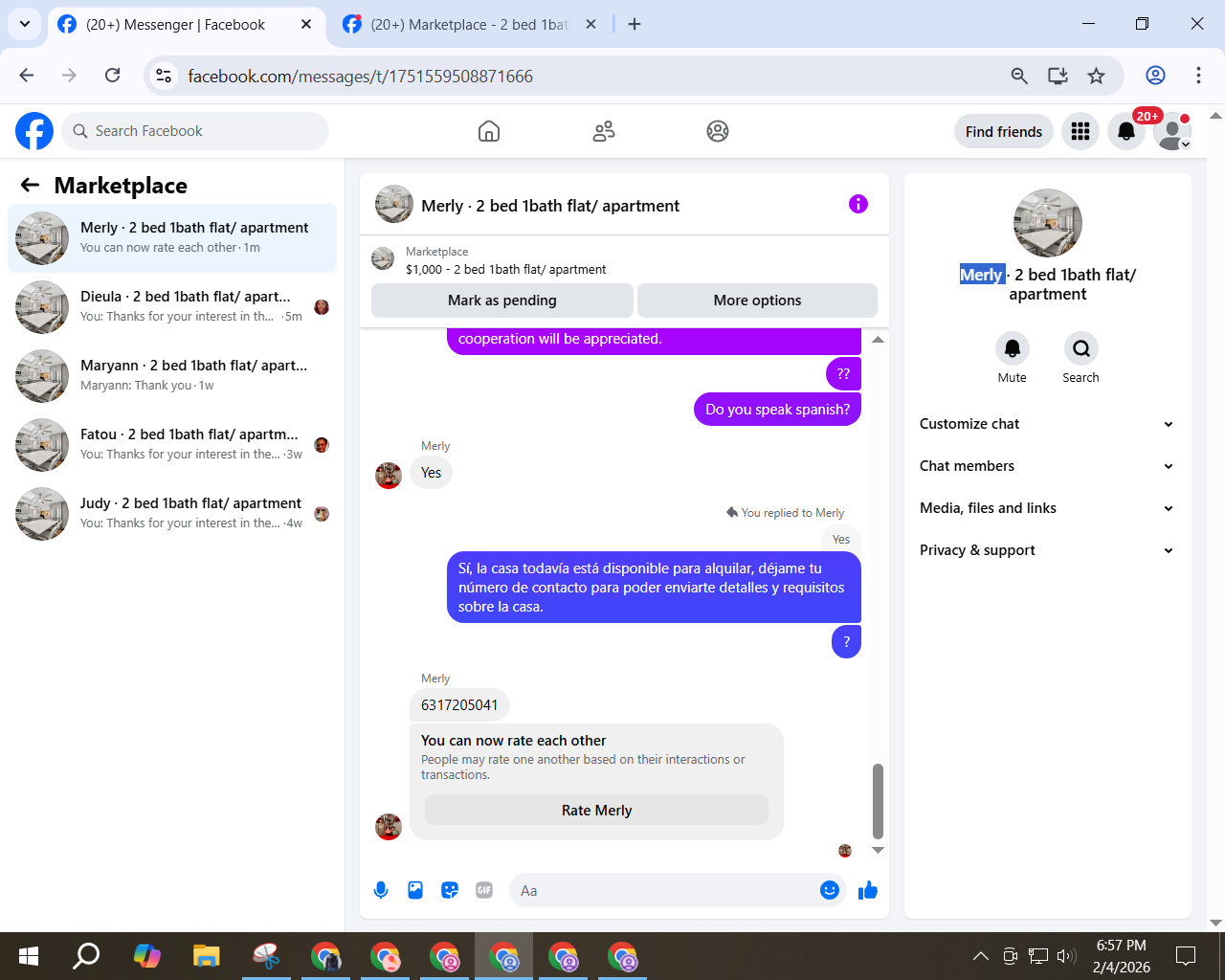This screenshot has height=980, width=1225.
Task: View site information icon in address bar
Action: [x=165, y=76]
